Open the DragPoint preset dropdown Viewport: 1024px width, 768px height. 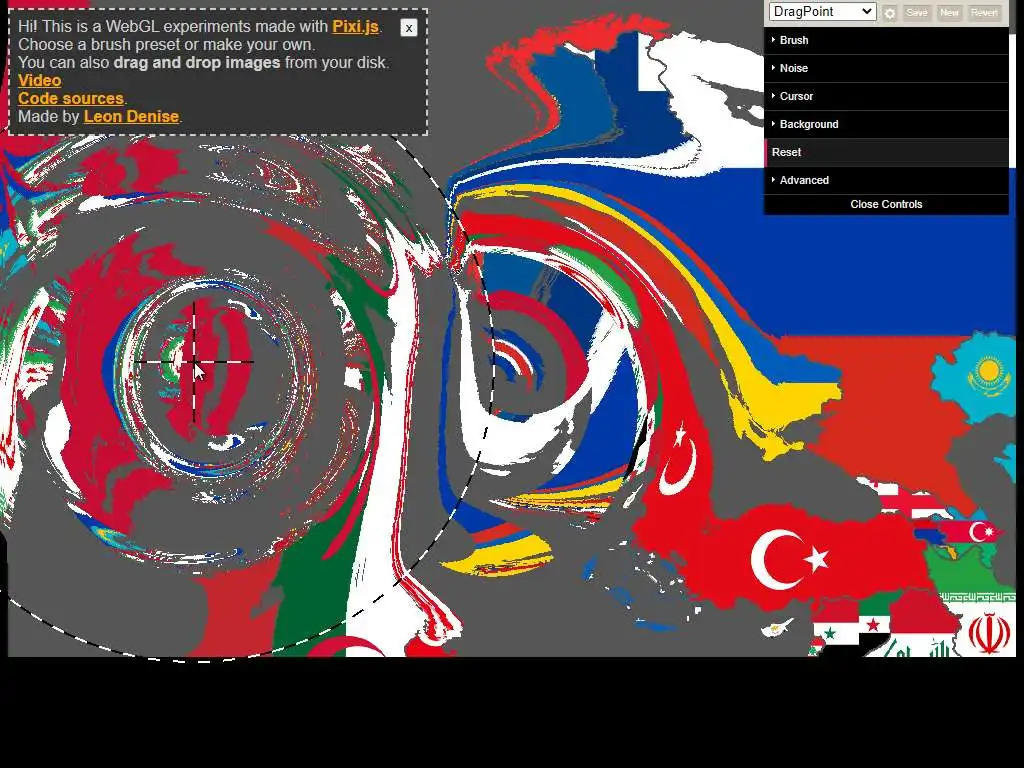(x=822, y=12)
